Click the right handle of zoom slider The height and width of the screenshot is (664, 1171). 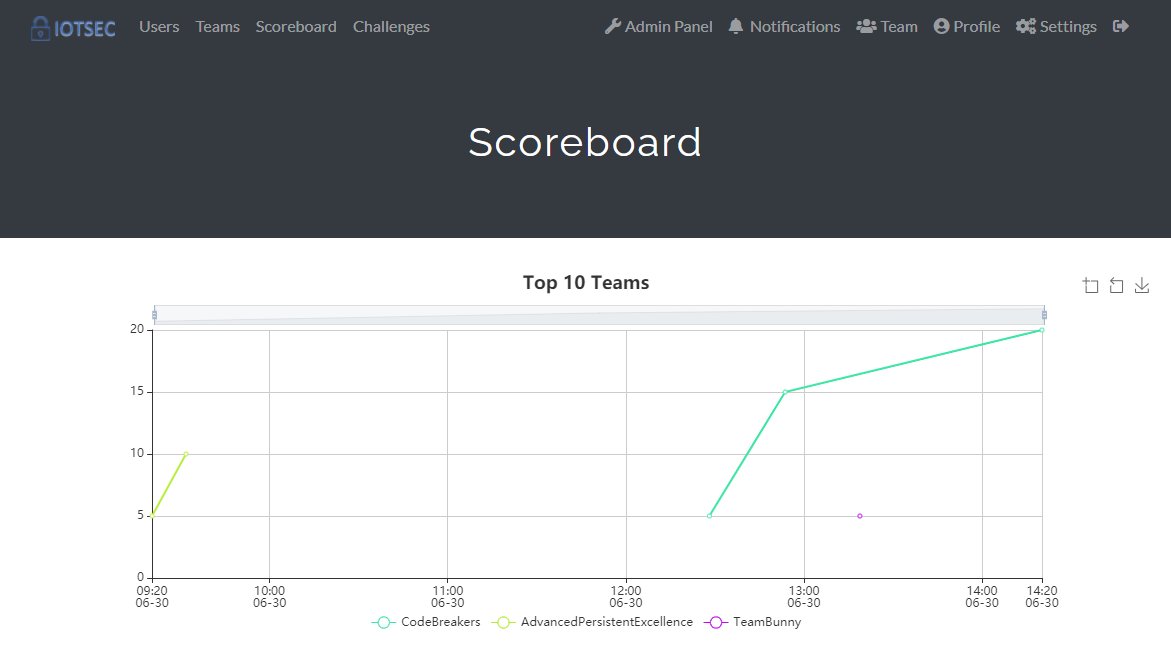click(x=1044, y=315)
